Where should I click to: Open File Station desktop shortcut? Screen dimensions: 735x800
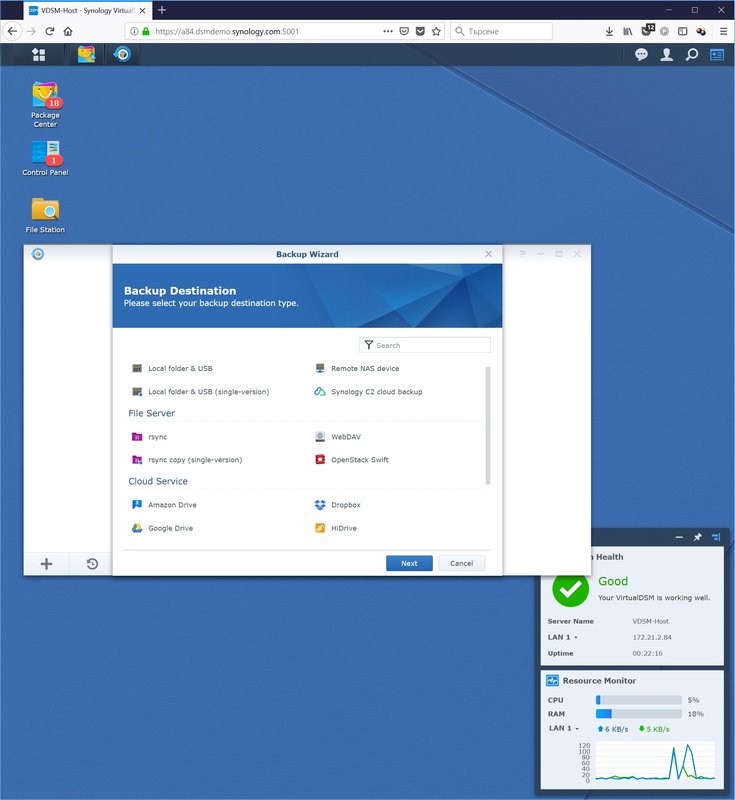[45, 216]
